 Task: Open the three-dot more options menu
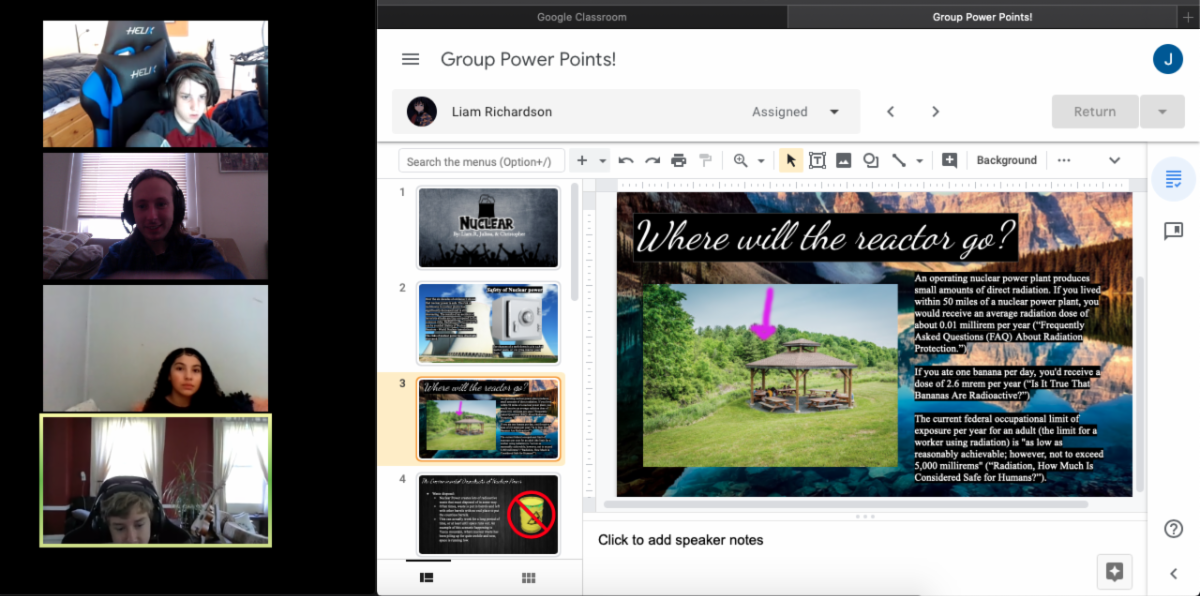tap(1063, 160)
